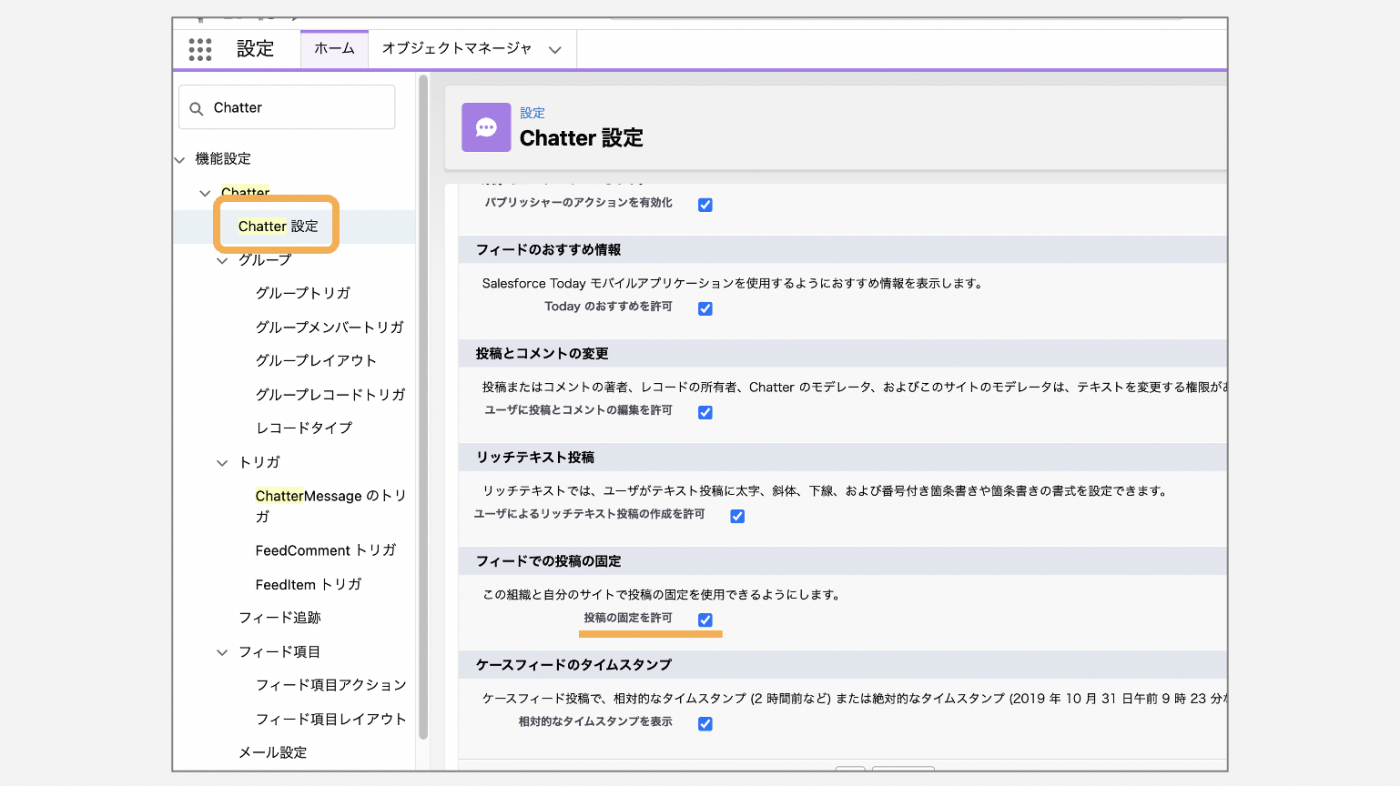The image size is (1400, 786).
Task: Collapse the 機能設定 section
Action: (180, 159)
